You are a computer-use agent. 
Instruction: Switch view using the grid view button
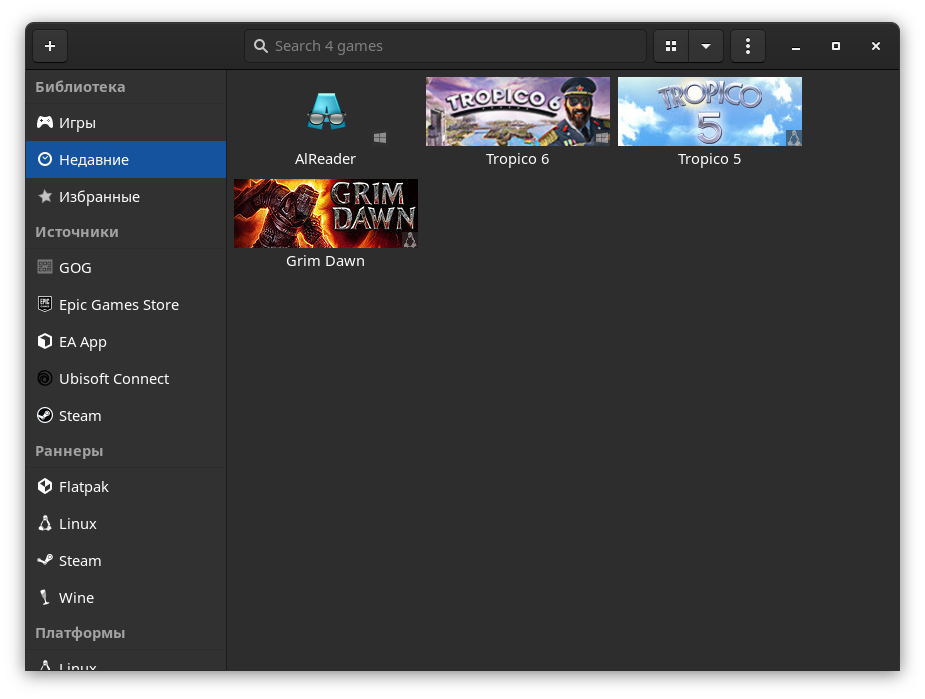(x=671, y=46)
